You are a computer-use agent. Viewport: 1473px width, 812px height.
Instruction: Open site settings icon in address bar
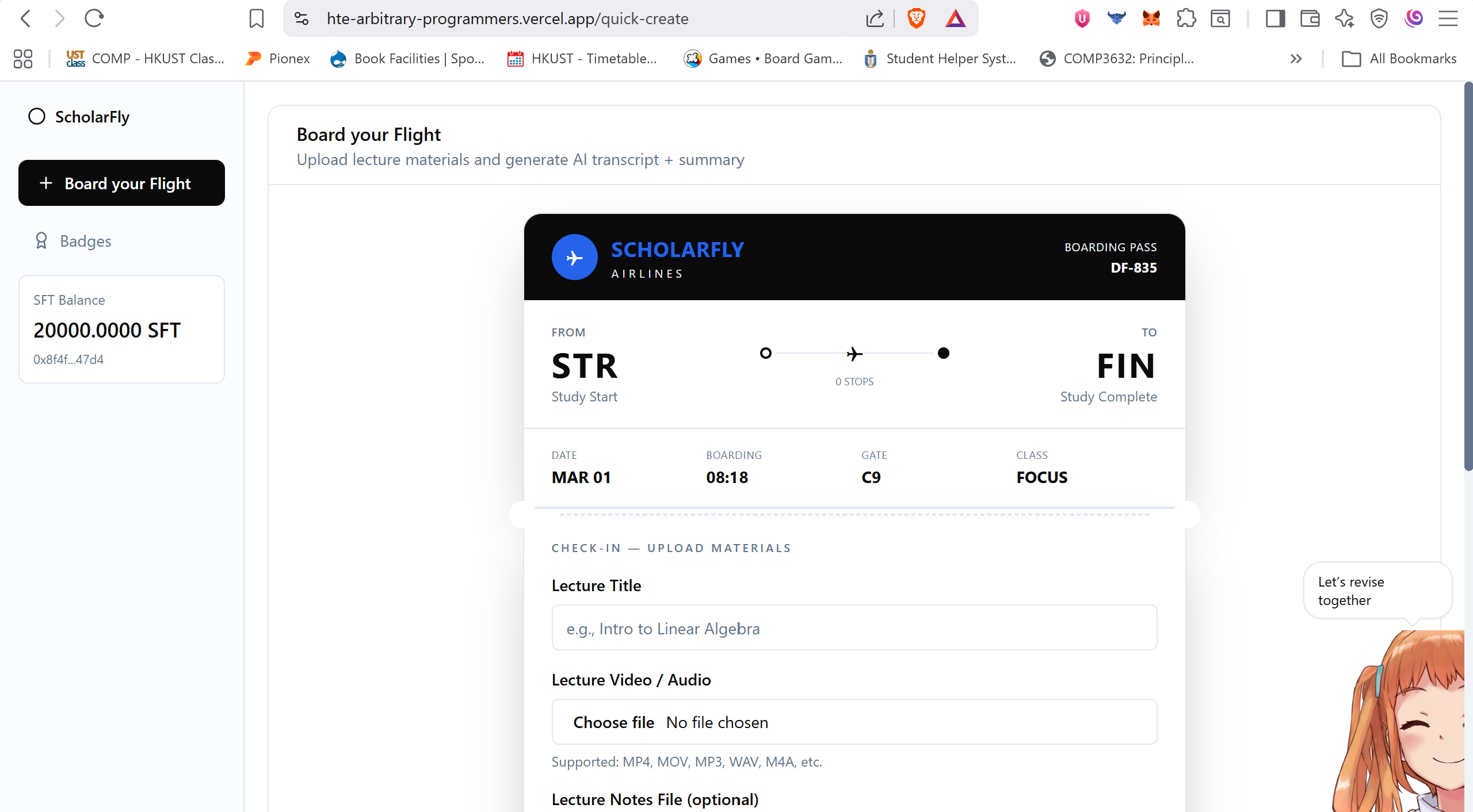(302, 18)
